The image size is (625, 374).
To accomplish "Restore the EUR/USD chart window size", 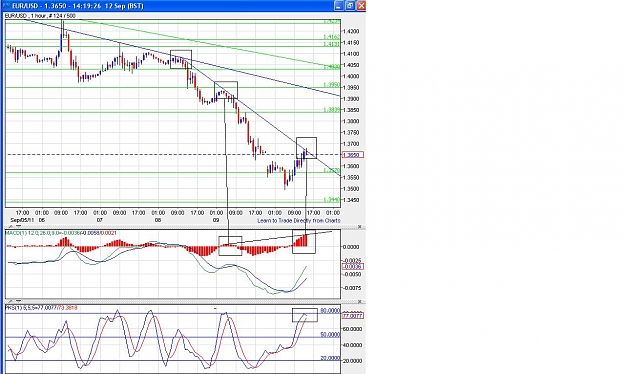I will pos(350,6).
